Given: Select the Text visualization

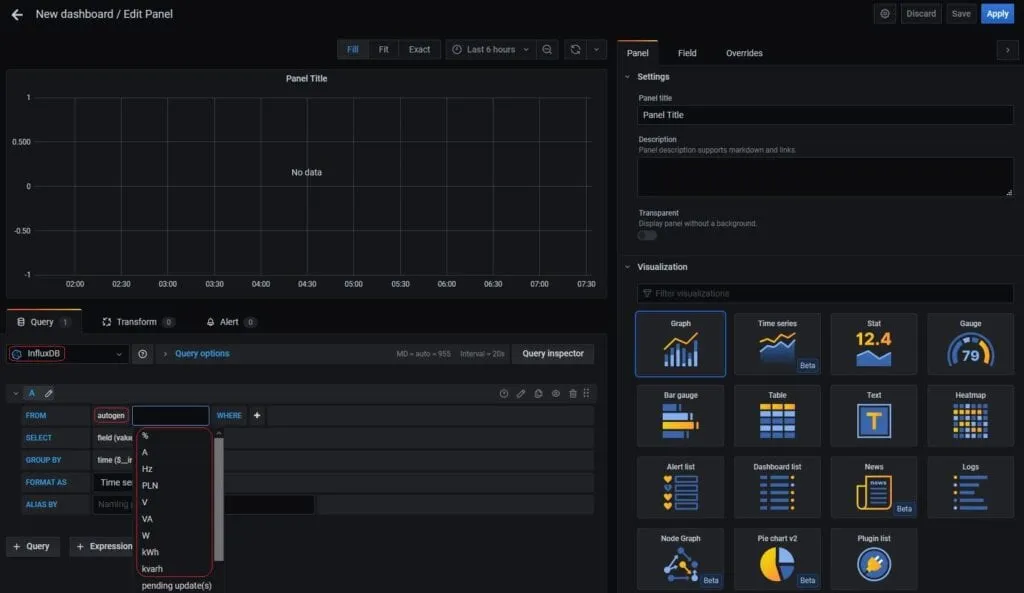Looking at the screenshot, I should coord(874,416).
